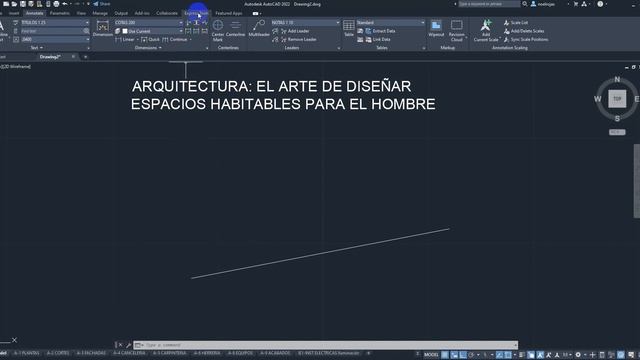Toggle grid display in status bar
Viewport: 640px width, 360px height.
(445, 355)
